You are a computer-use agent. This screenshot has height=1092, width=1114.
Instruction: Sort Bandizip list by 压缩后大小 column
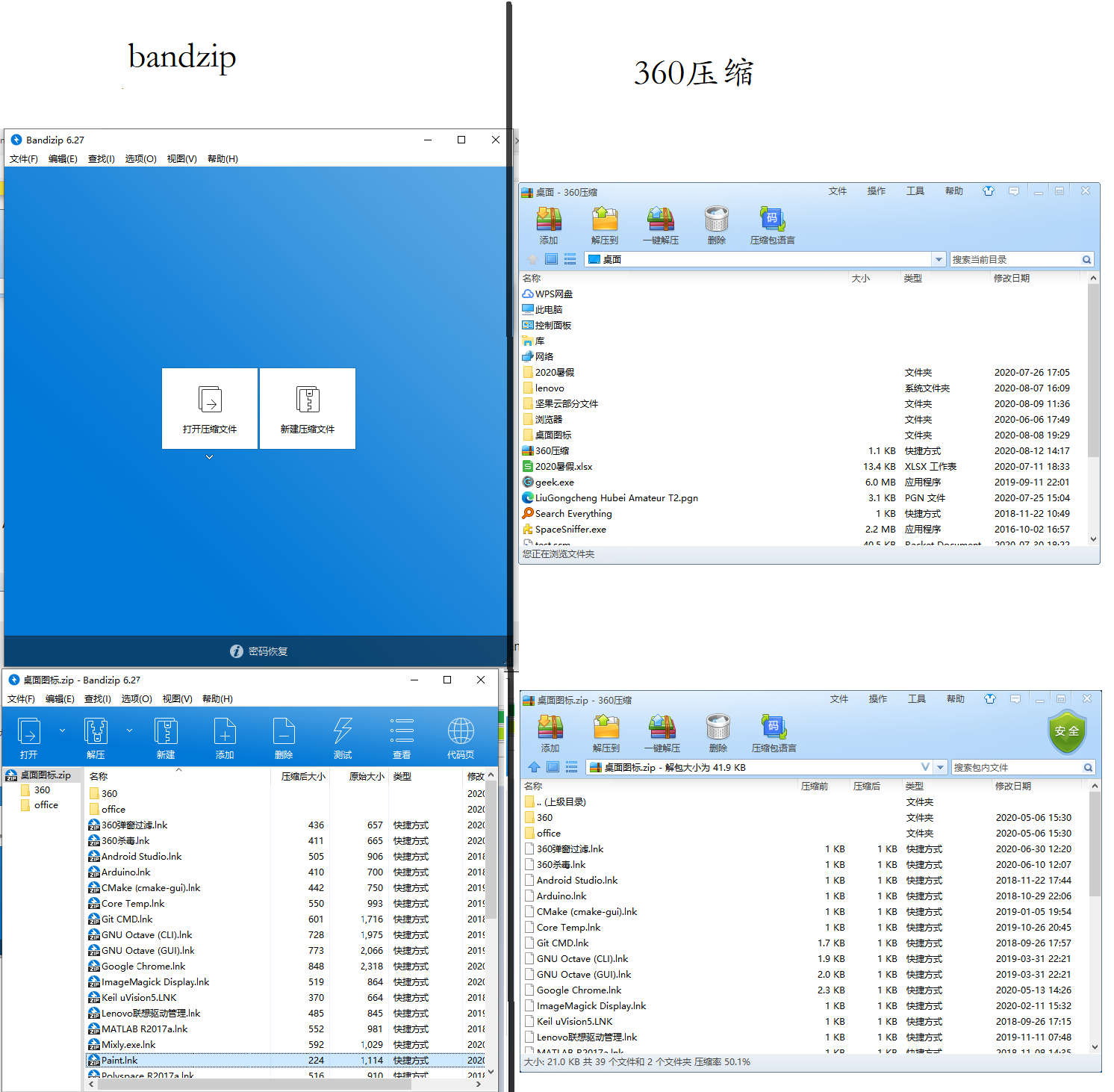(x=303, y=777)
